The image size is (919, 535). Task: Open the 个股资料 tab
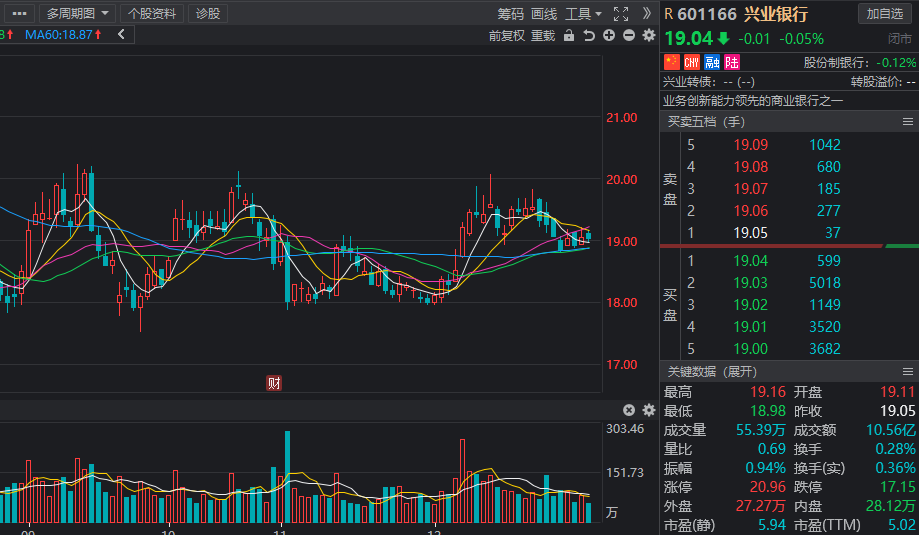(x=152, y=13)
